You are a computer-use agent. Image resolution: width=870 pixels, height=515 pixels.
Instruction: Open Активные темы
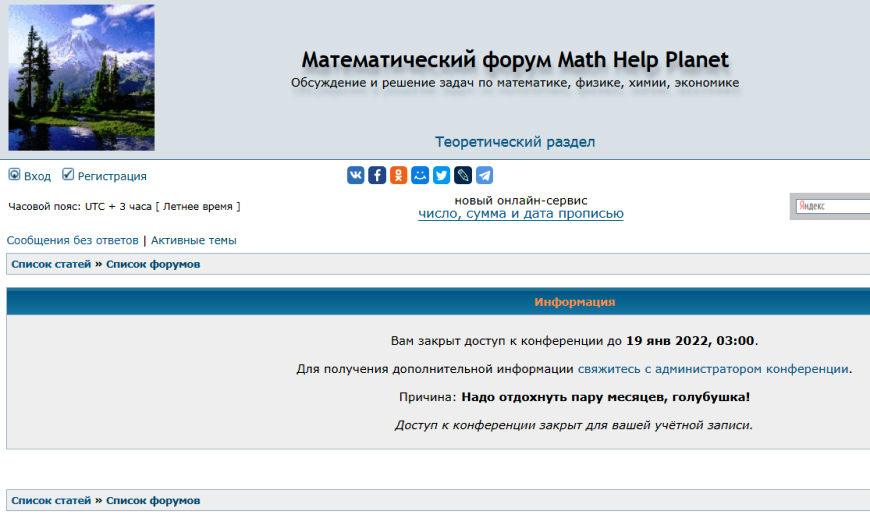tap(194, 240)
